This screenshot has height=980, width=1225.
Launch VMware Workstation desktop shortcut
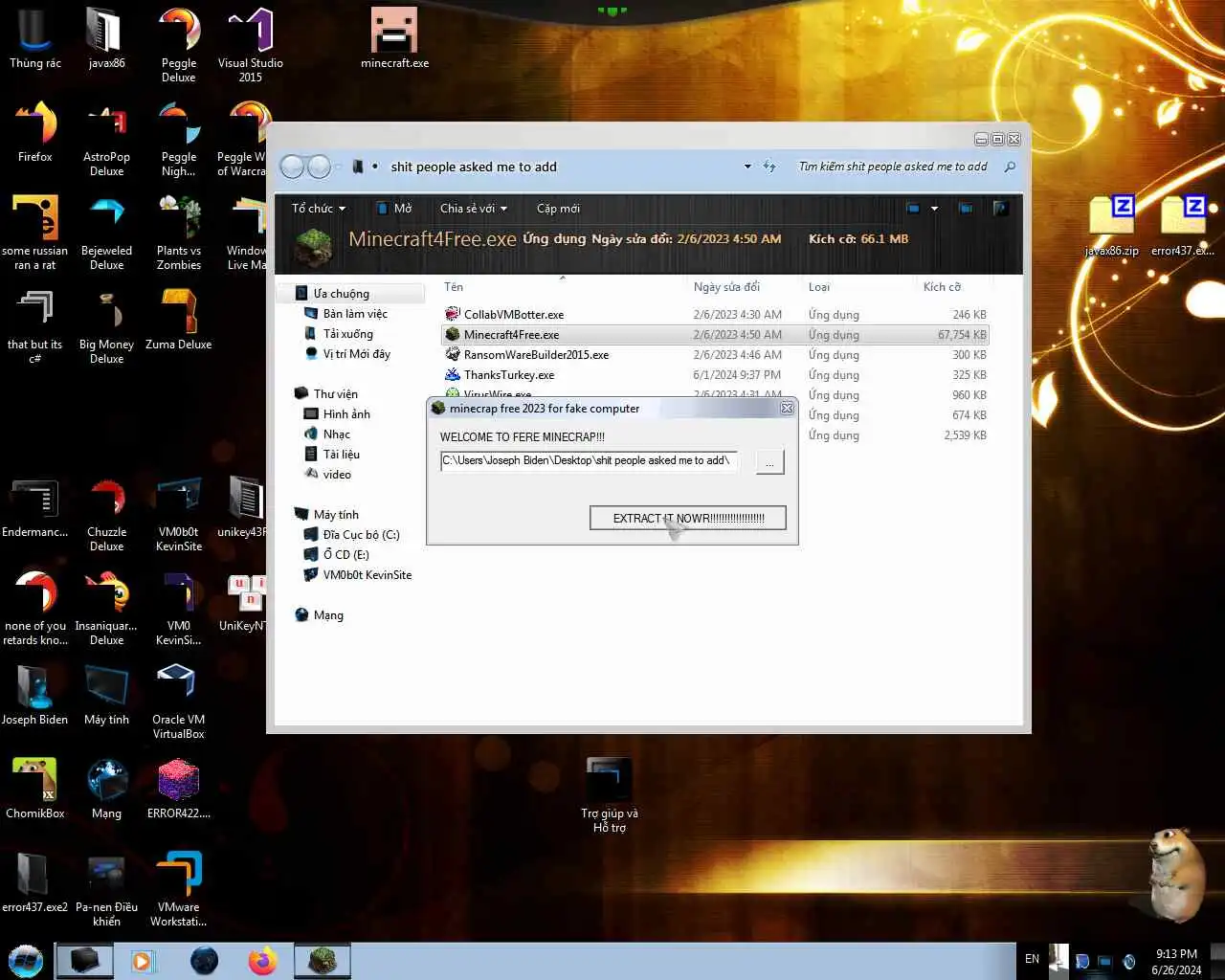pos(179,889)
